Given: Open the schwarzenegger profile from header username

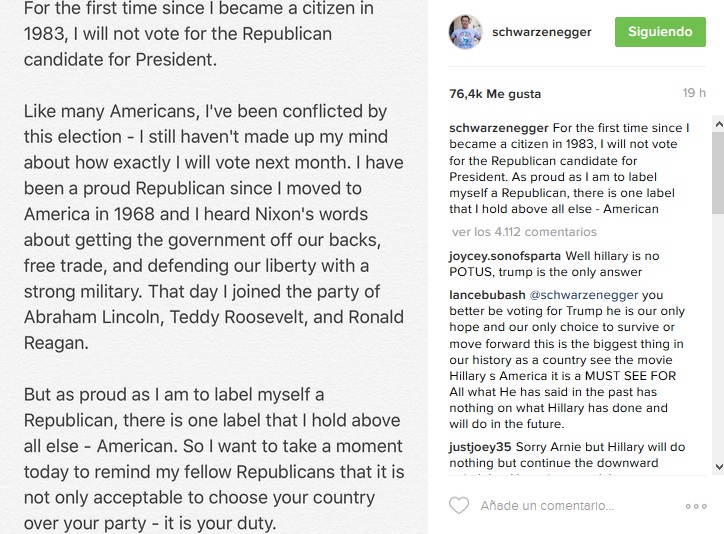Looking at the screenshot, I should tap(542, 32).
